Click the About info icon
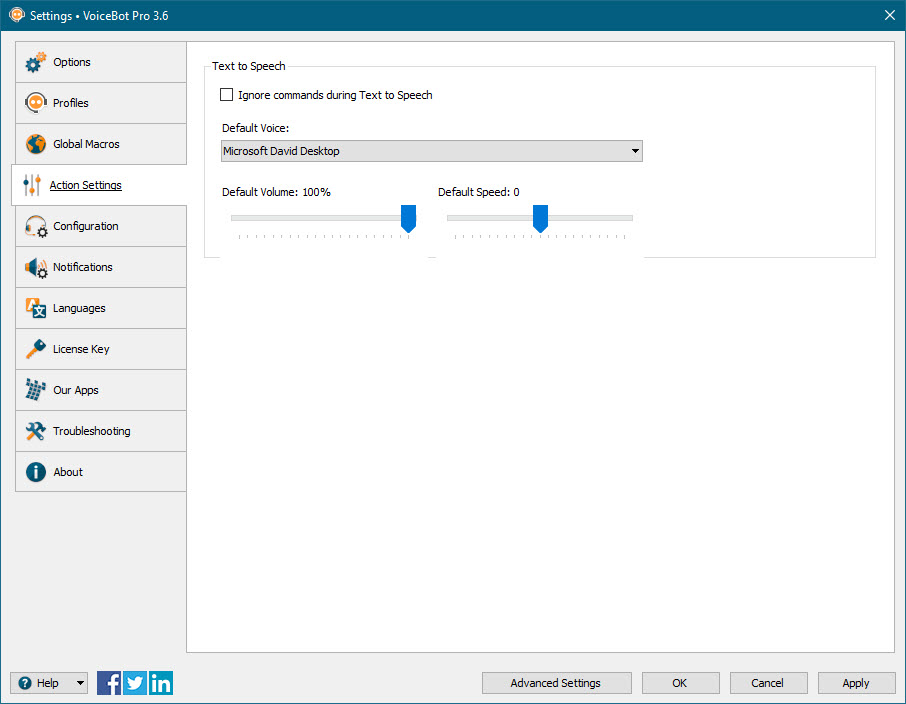The image size is (906, 704). tap(35, 472)
